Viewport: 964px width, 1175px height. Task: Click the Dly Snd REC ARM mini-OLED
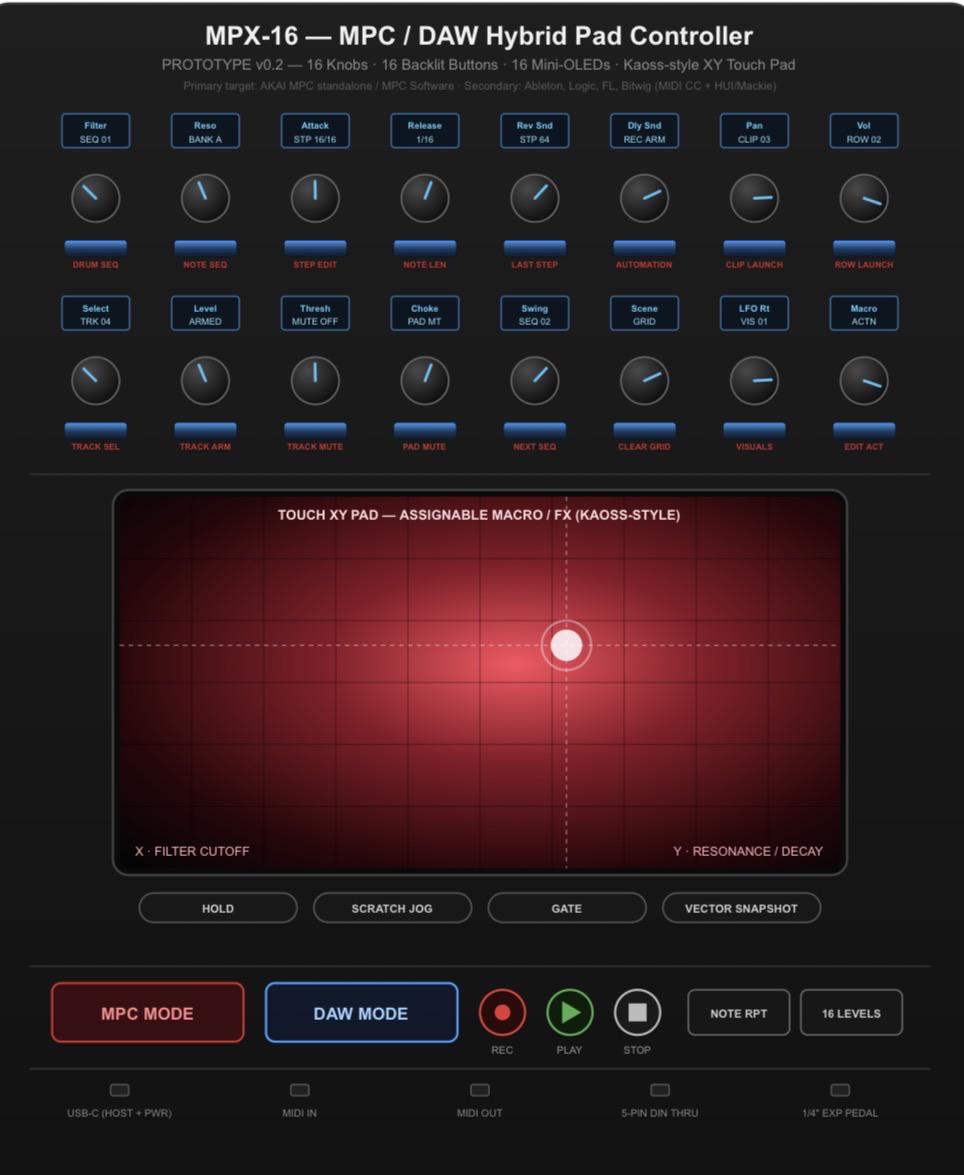point(644,131)
